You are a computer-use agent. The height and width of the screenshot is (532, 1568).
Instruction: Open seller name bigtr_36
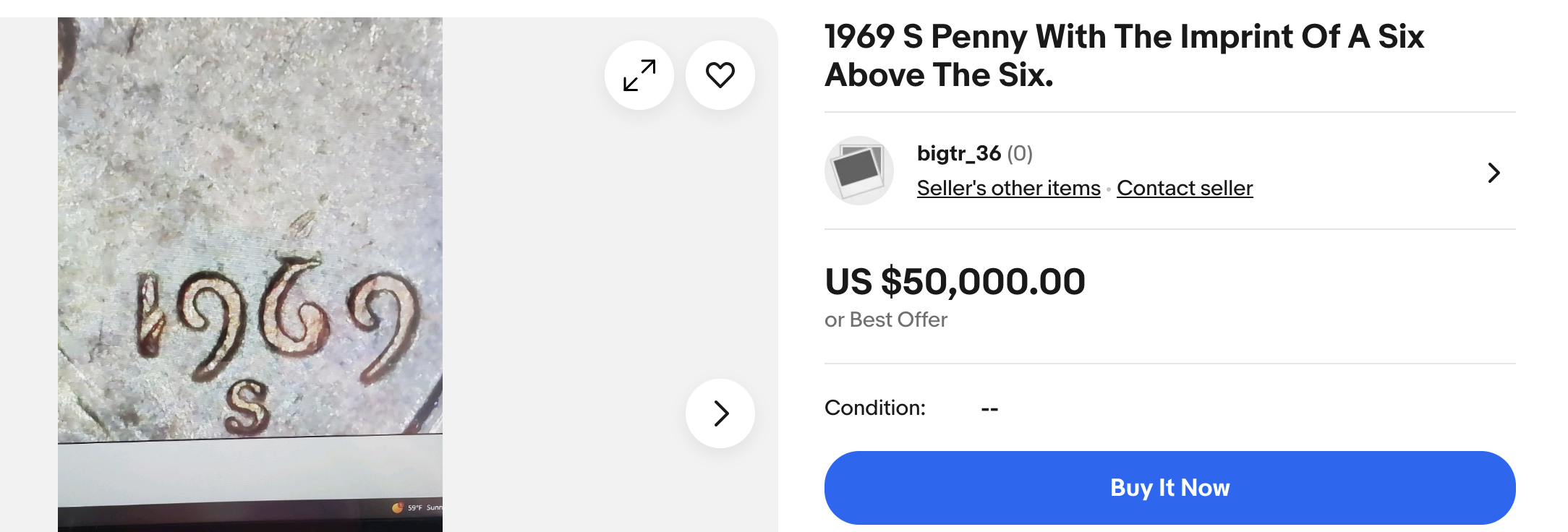(959, 153)
